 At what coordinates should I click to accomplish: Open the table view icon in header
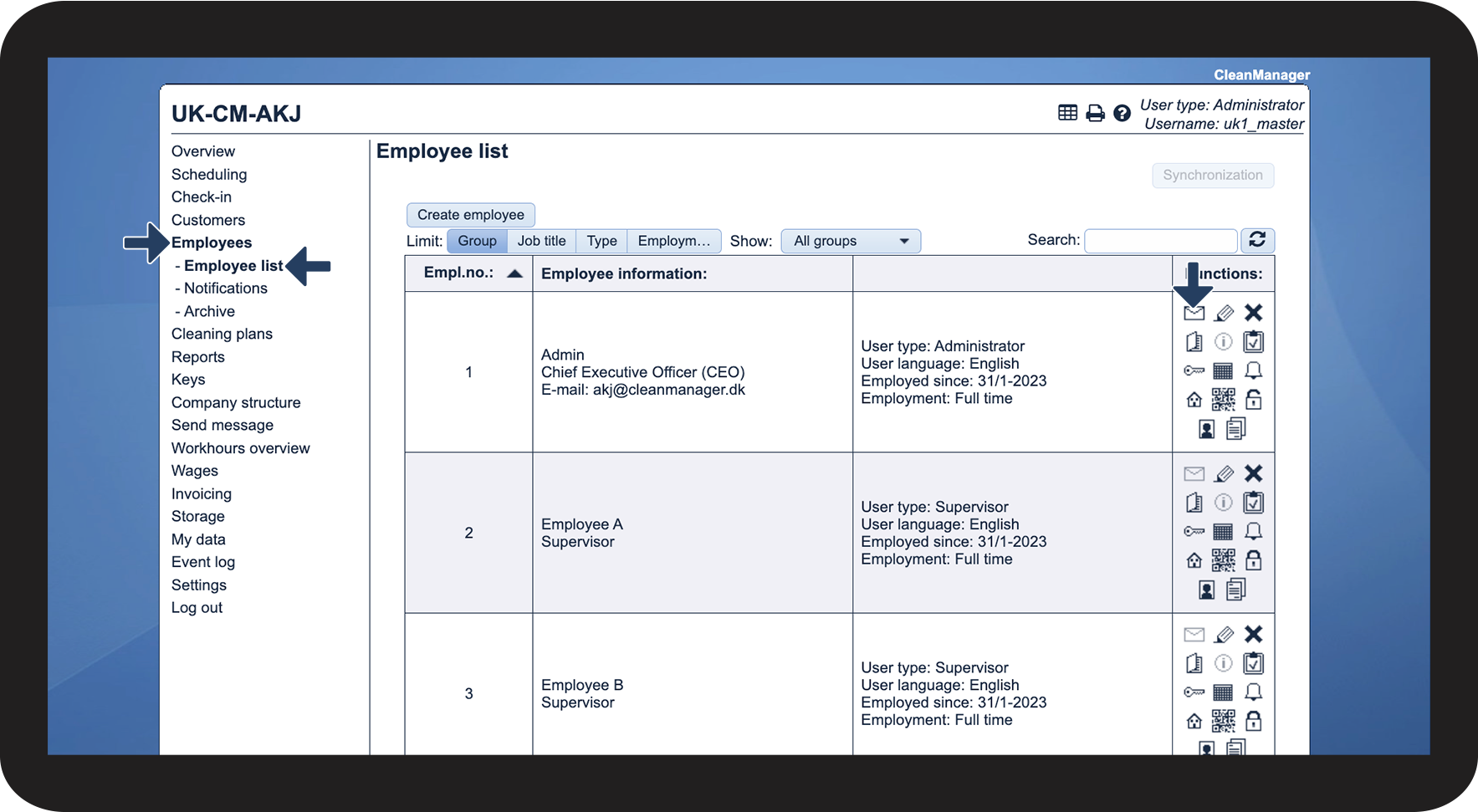[x=1067, y=113]
